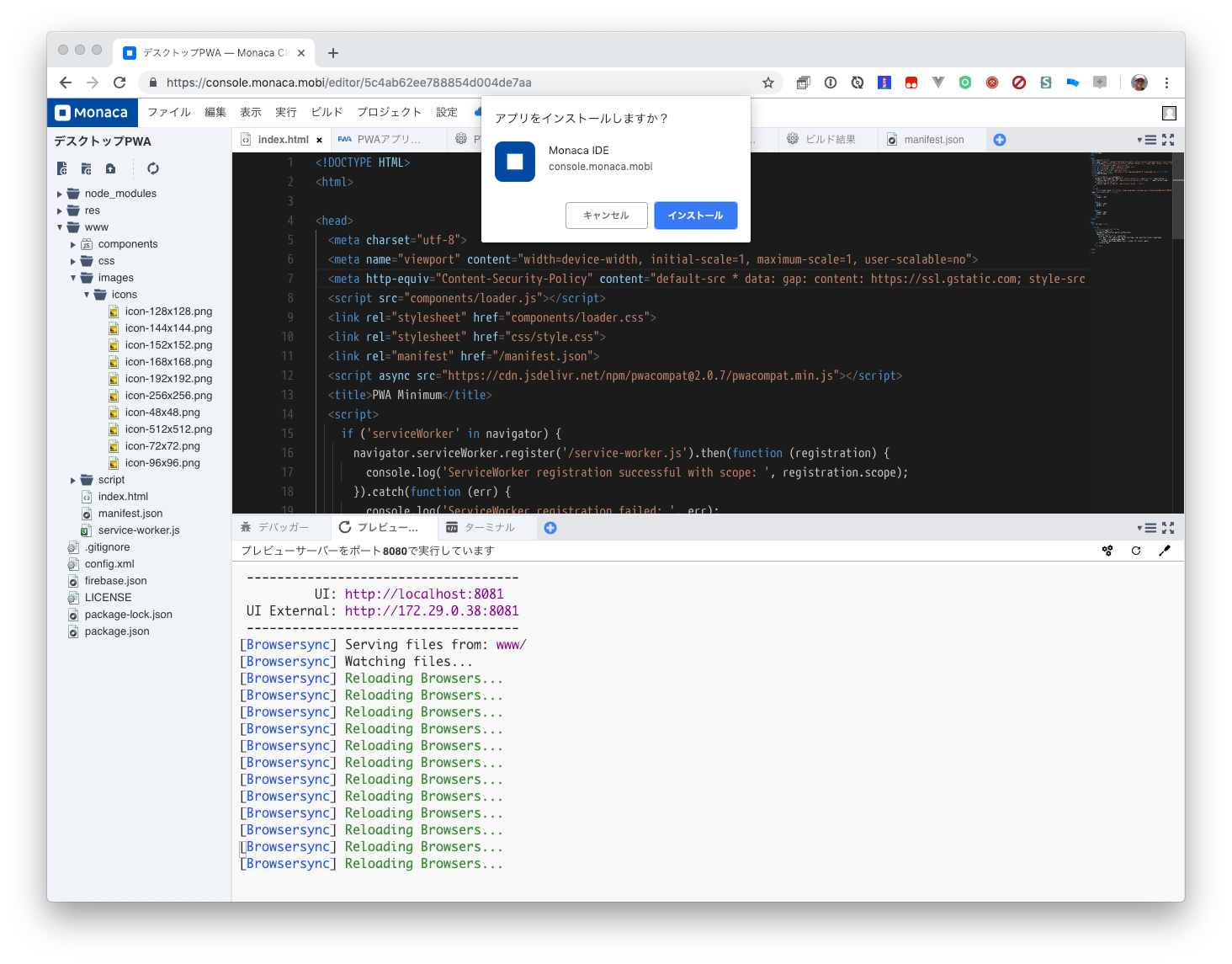Screen dimensions: 1232x964
Task: Refresh the project file tree
Action: (152, 168)
